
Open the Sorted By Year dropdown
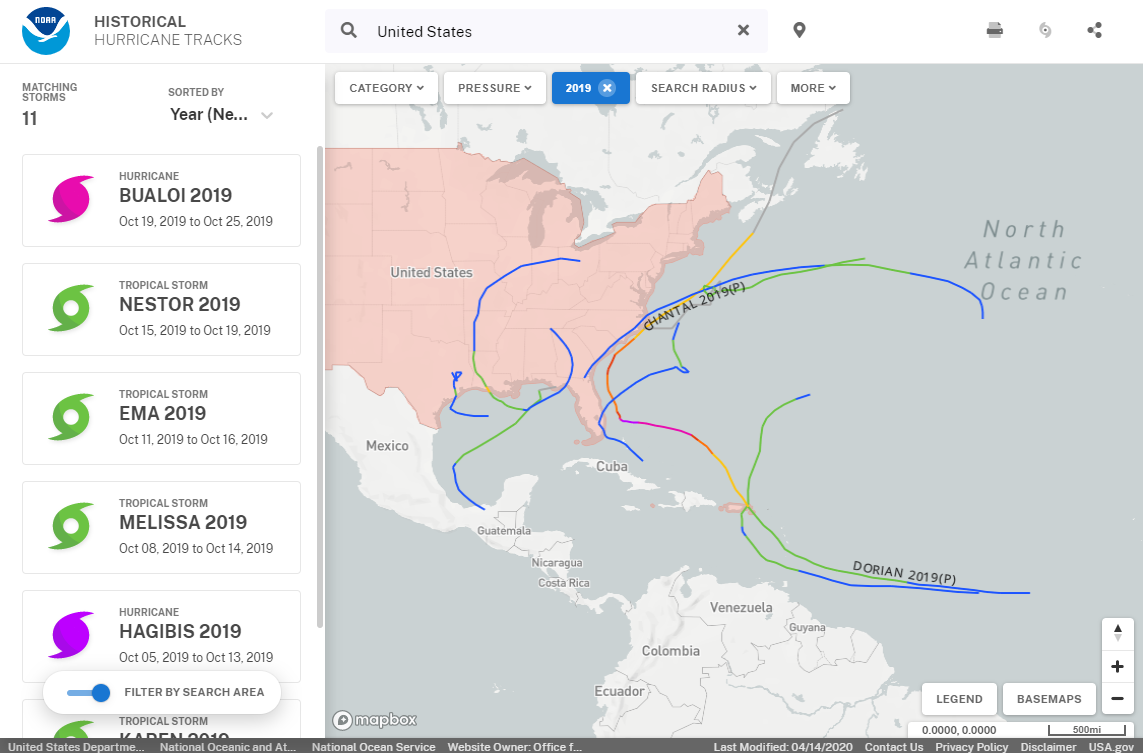pyautogui.click(x=221, y=114)
